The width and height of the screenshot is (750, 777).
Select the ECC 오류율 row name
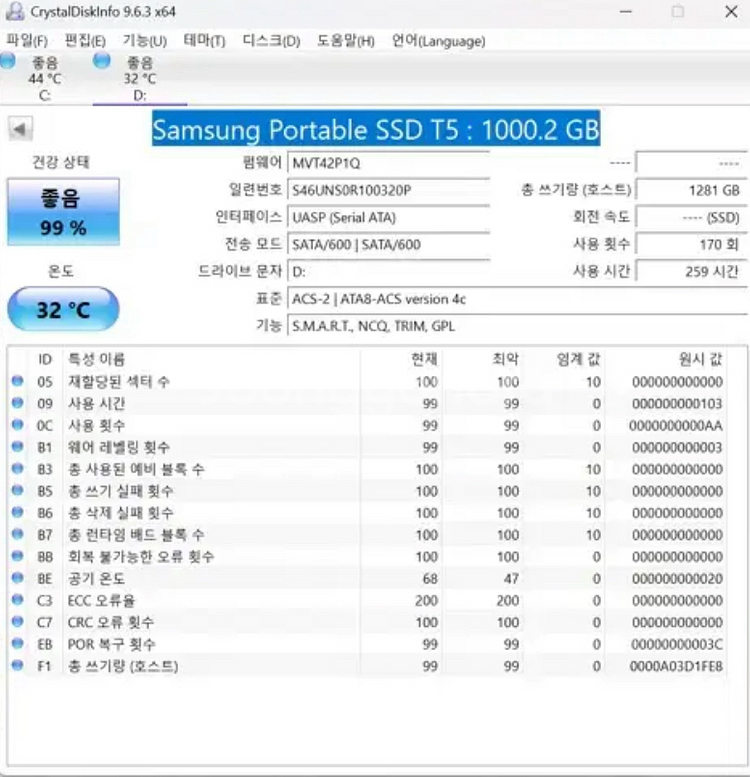coord(101,601)
